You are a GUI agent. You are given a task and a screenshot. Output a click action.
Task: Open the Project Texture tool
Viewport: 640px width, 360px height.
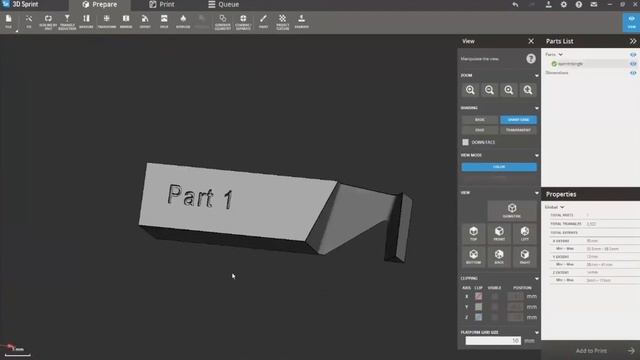(x=282, y=22)
